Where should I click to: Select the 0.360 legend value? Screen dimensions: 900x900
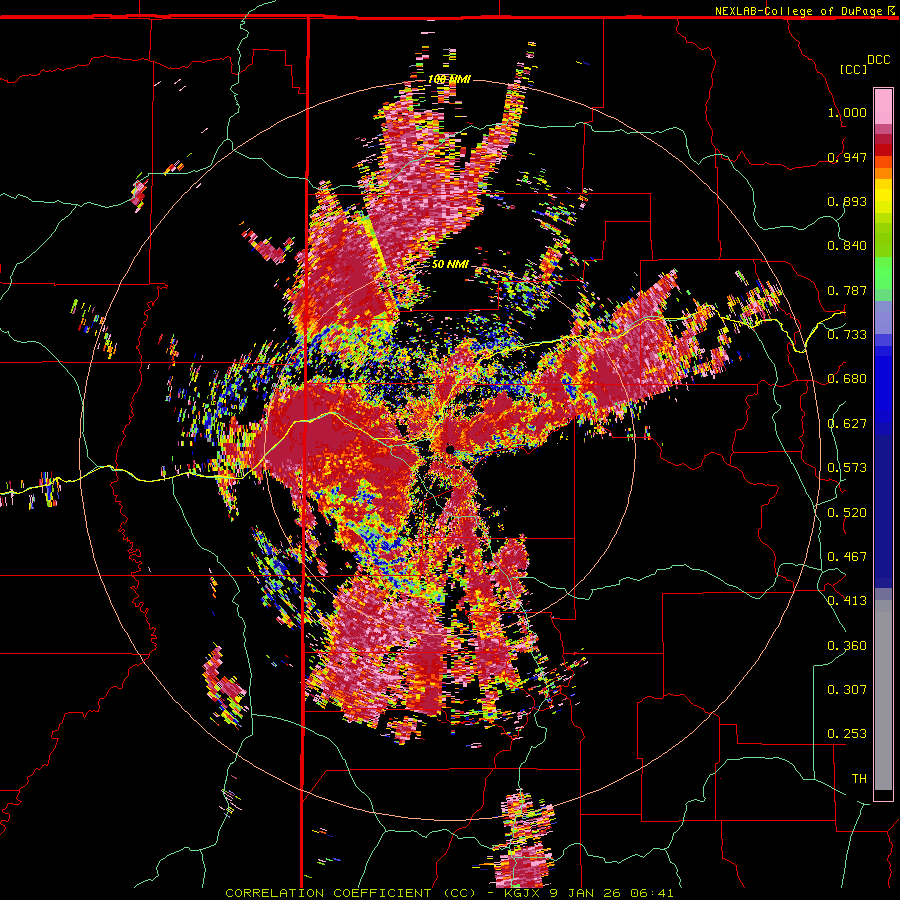click(x=847, y=646)
